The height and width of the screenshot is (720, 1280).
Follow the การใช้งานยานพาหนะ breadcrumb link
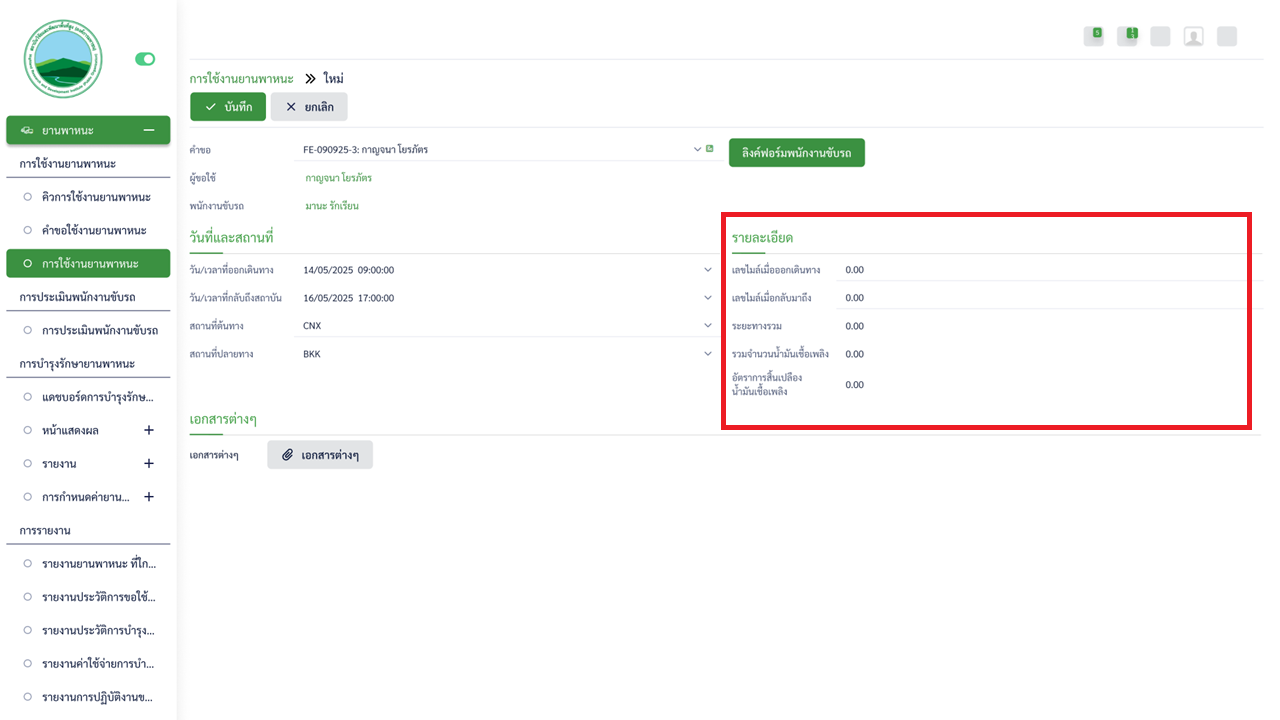coord(241,78)
